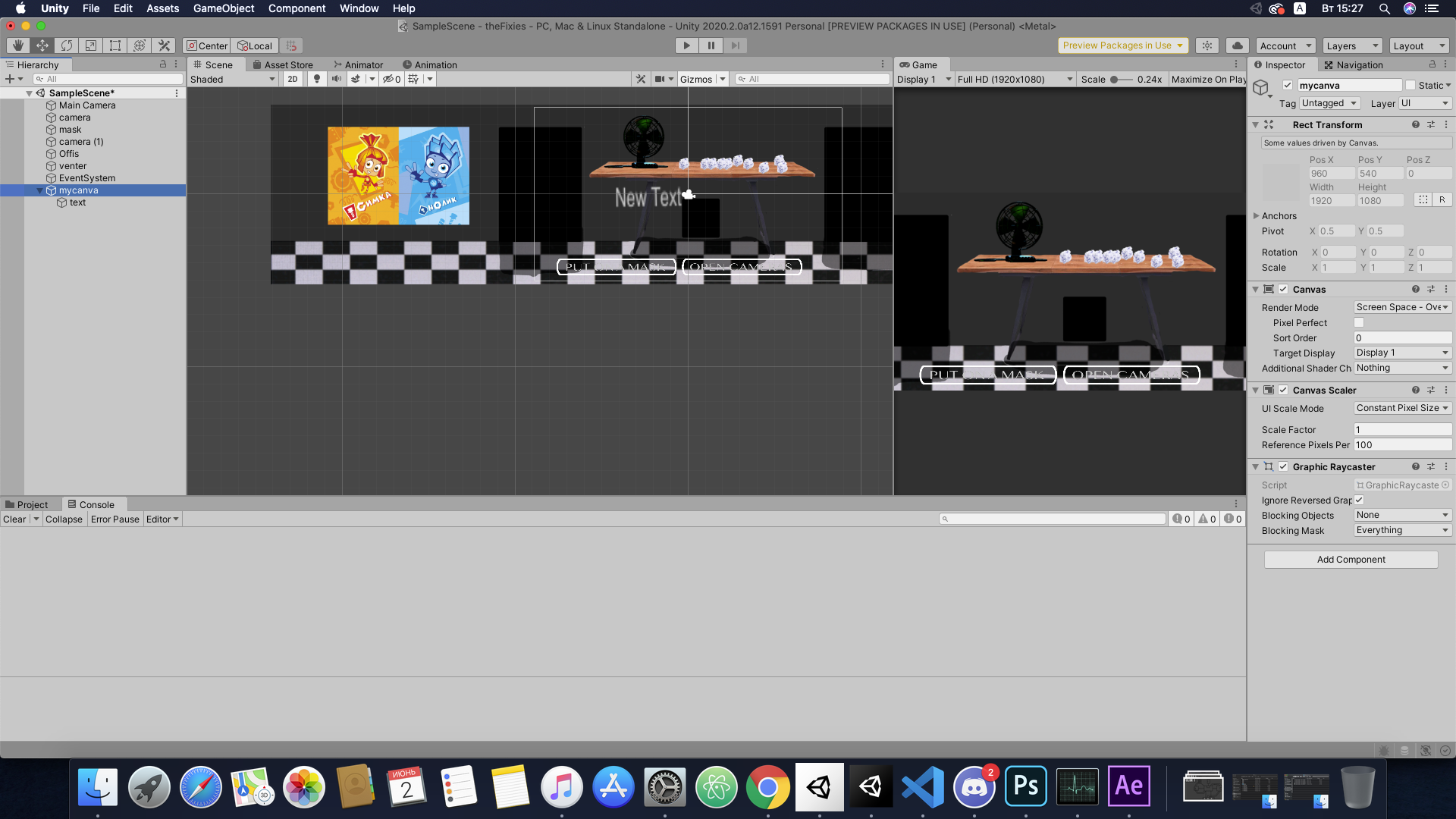Click Clear in Console
This screenshot has width=1456, height=819.
[x=14, y=519]
